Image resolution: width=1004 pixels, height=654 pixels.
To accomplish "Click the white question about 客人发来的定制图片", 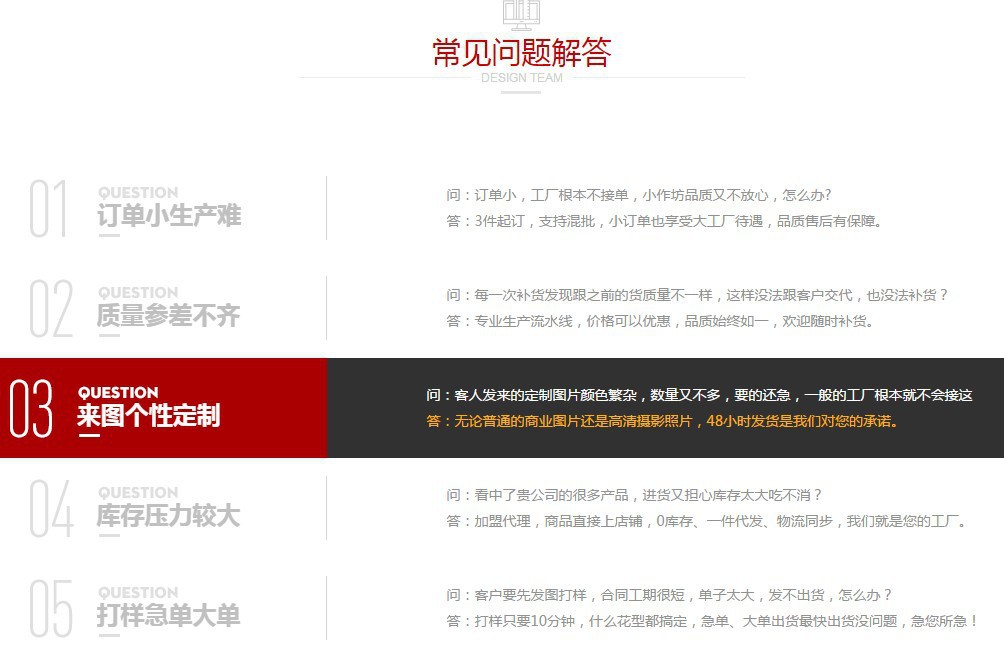I will [699, 395].
